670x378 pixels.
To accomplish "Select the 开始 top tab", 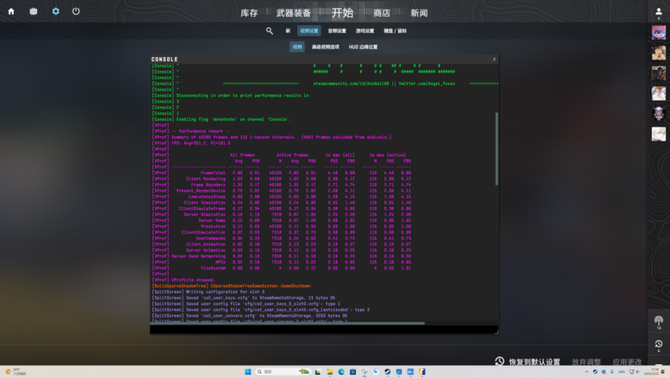I will [x=343, y=13].
